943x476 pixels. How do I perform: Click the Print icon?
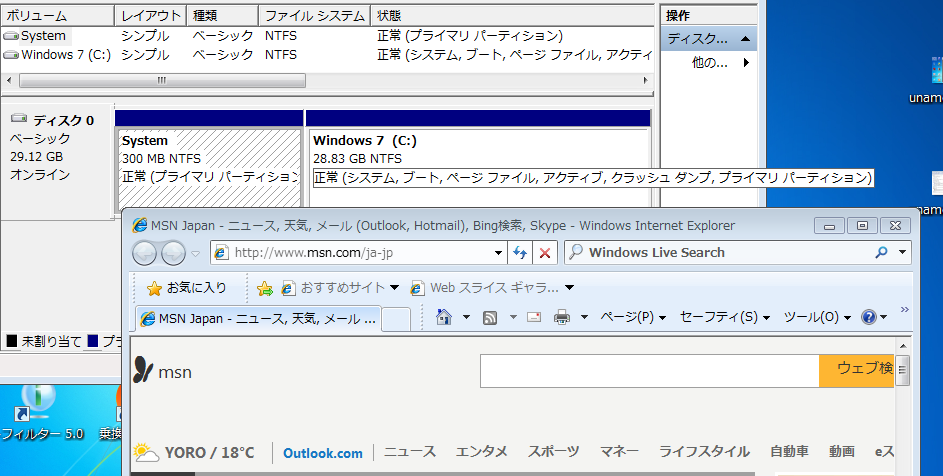562,317
